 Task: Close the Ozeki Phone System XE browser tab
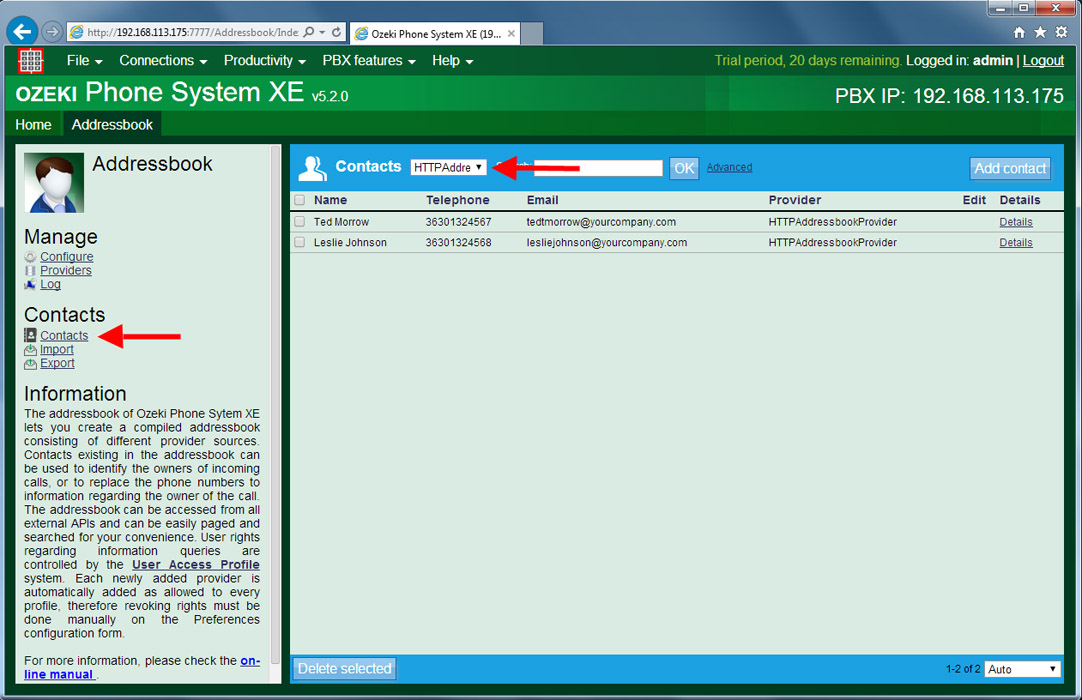(x=511, y=33)
